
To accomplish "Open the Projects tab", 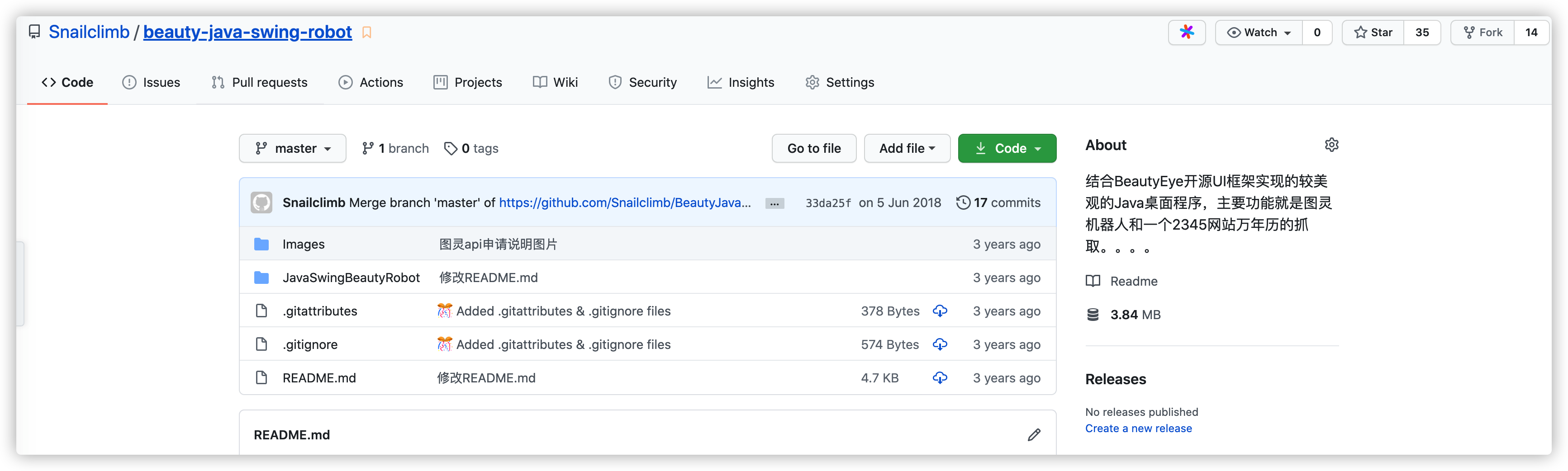I will [x=467, y=82].
